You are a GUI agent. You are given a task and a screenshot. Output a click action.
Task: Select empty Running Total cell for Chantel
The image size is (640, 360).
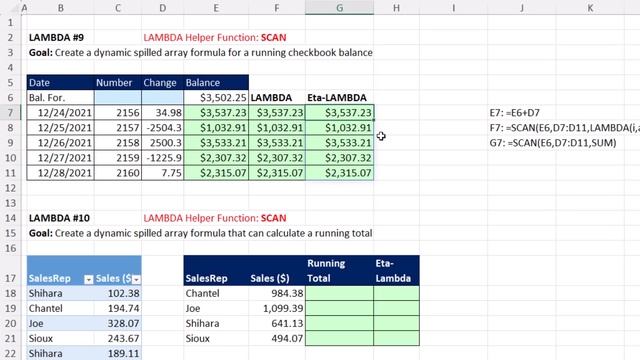[x=339, y=293]
